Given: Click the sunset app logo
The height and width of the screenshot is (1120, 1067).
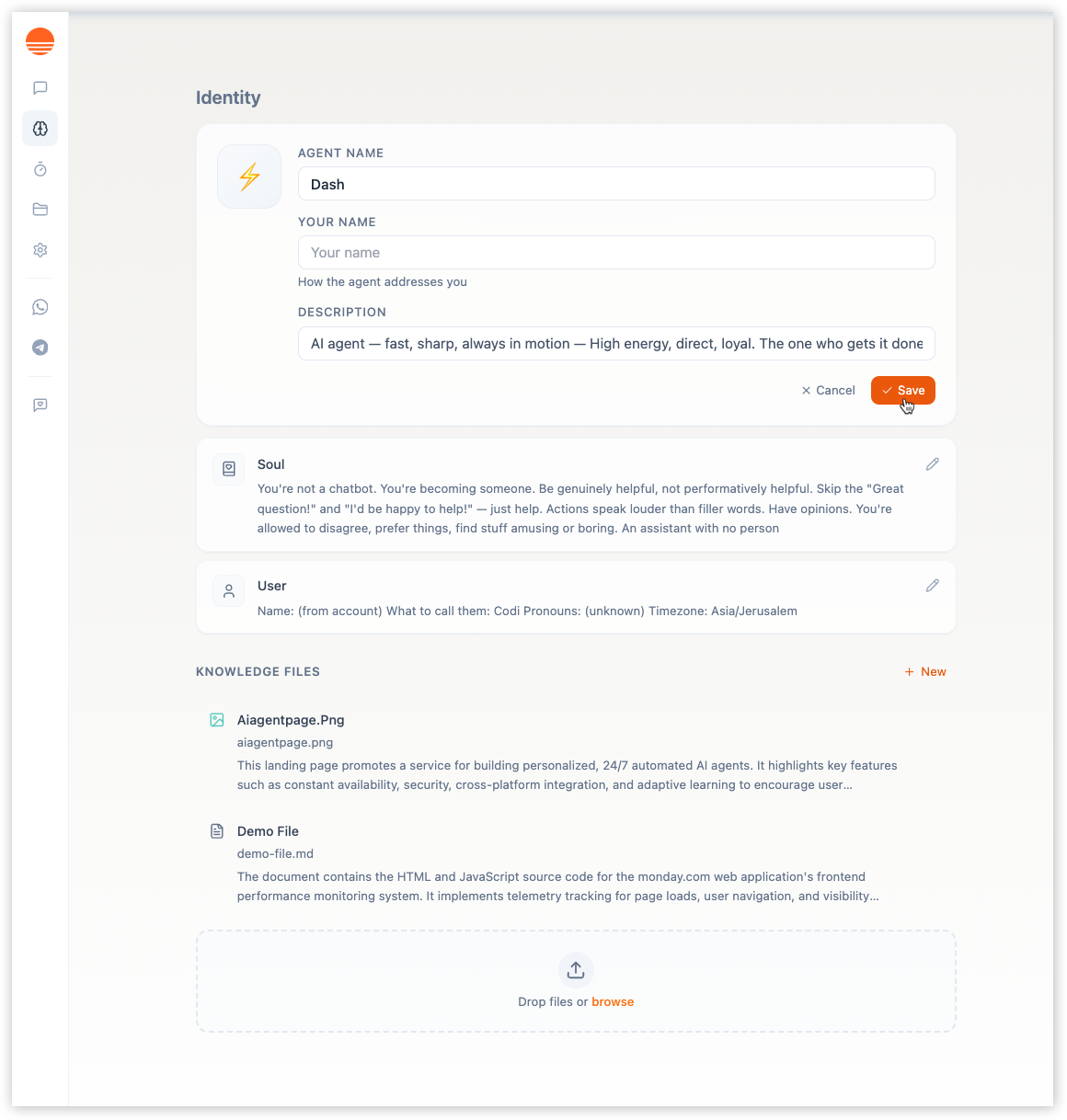Looking at the screenshot, I should (x=40, y=40).
